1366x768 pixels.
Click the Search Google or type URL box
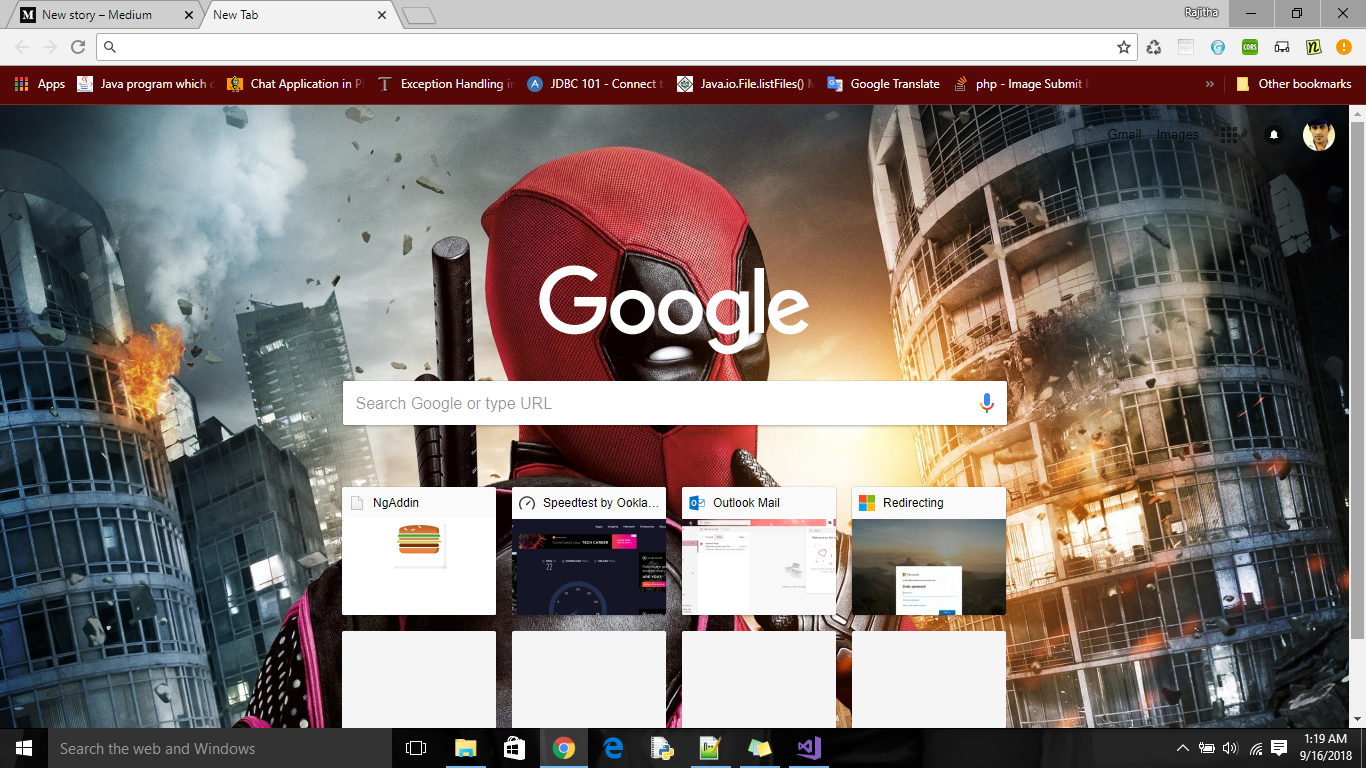point(675,403)
